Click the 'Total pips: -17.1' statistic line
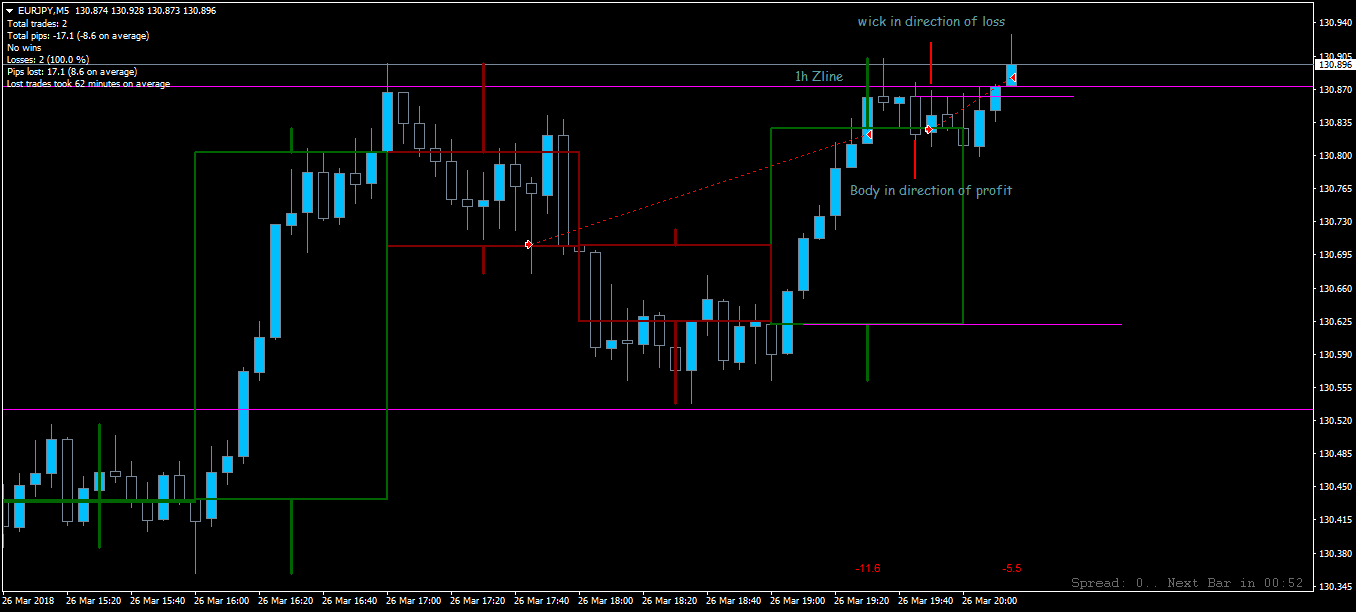The image size is (1356, 612). click(x=78, y=36)
